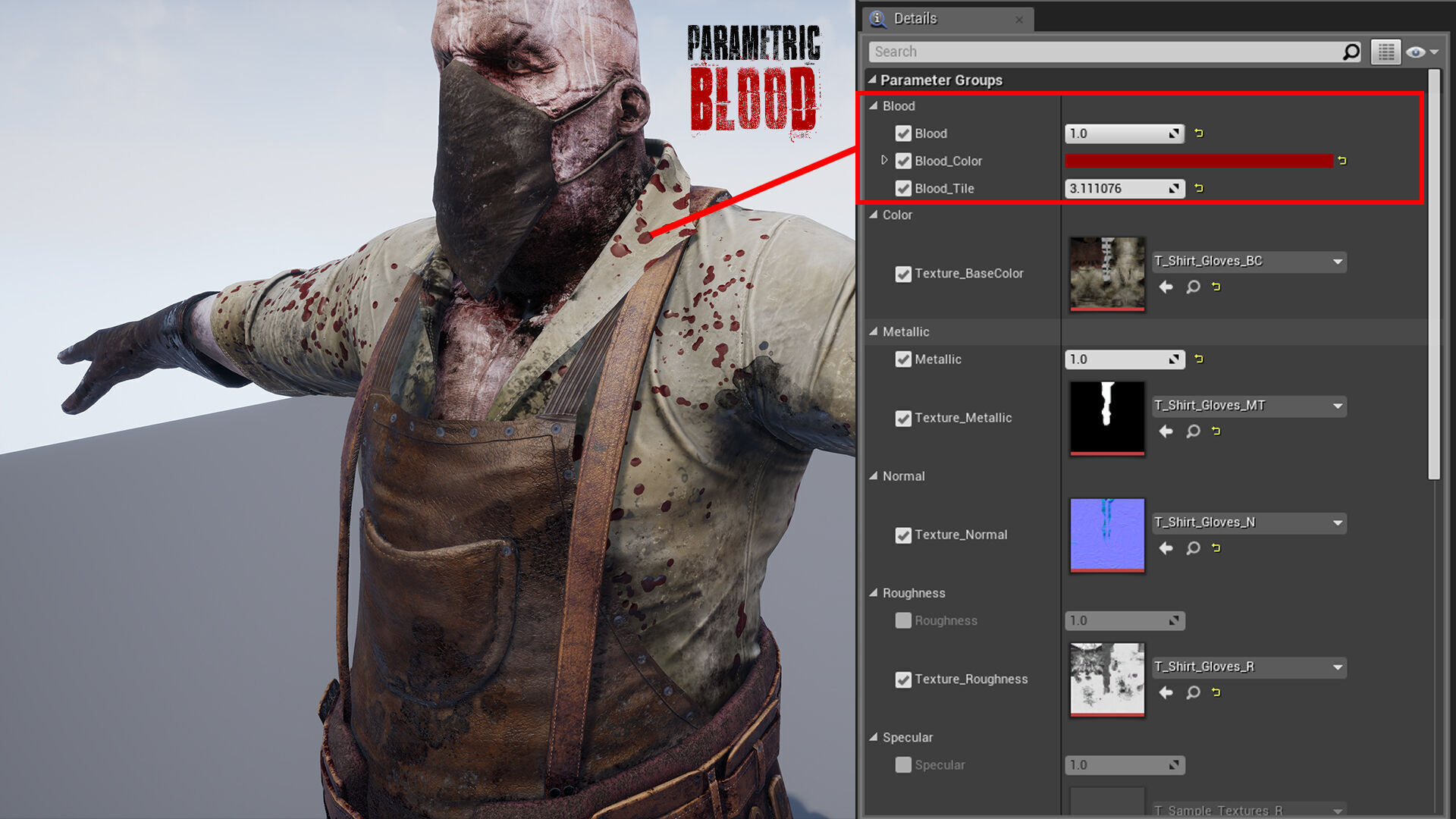Enable the Specular parameter checkbox

(x=903, y=764)
